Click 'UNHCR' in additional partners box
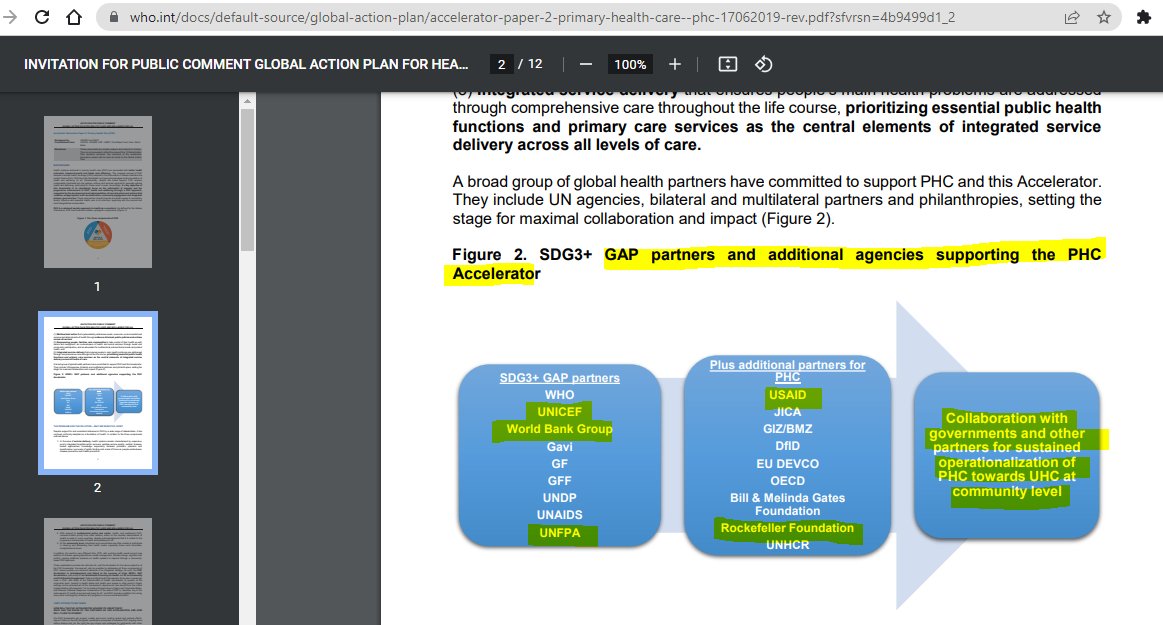 [x=787, y=544]
